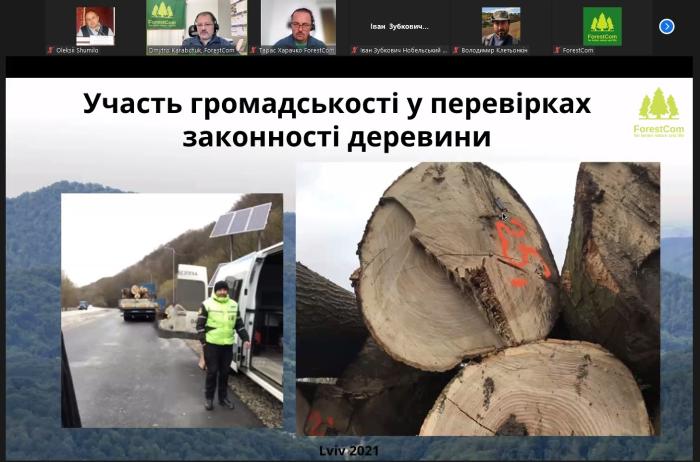Click the ForestCom logo on the slide
Image resolution: width=700 pixels, height=462 pixels.
657,112
